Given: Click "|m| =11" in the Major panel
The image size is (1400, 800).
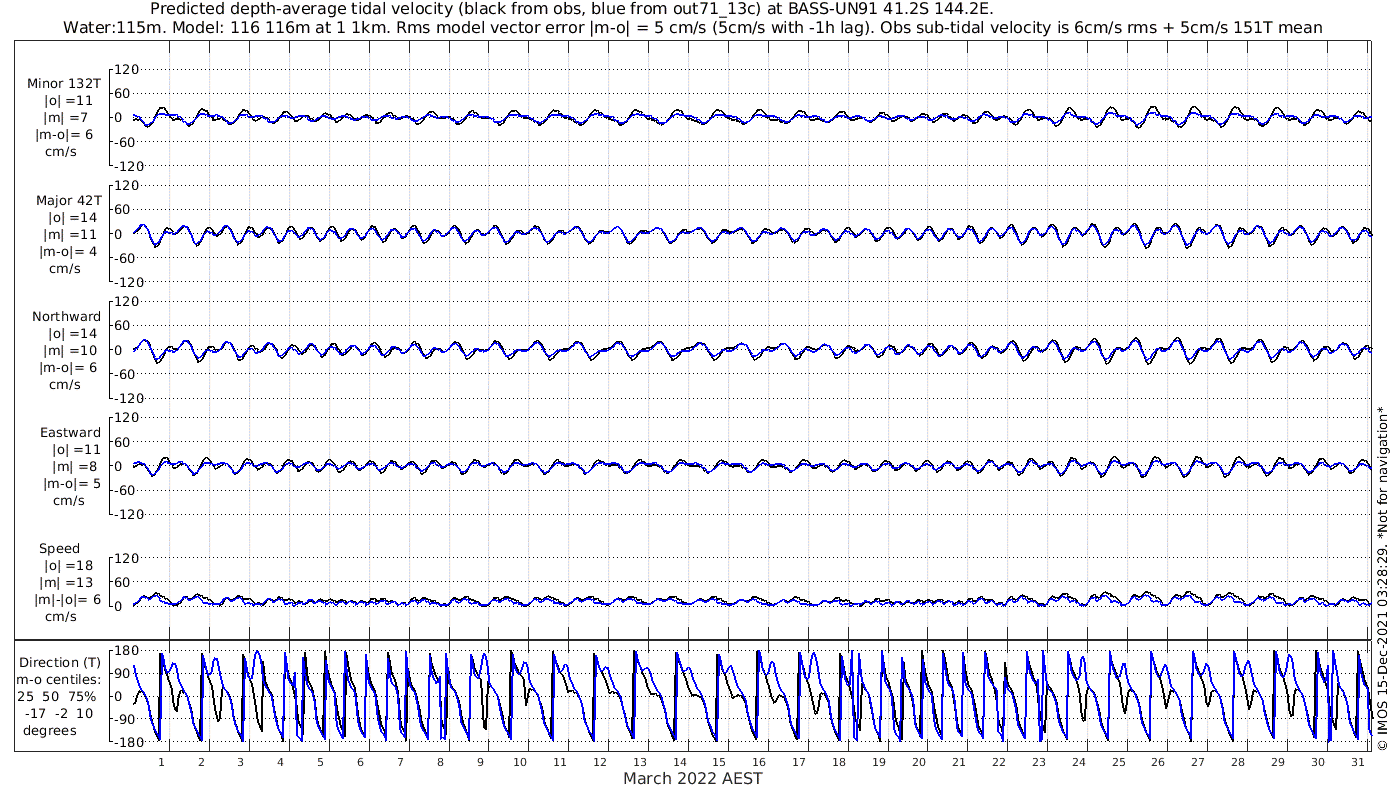Looking at the screenshot, I should click(69, 234).
